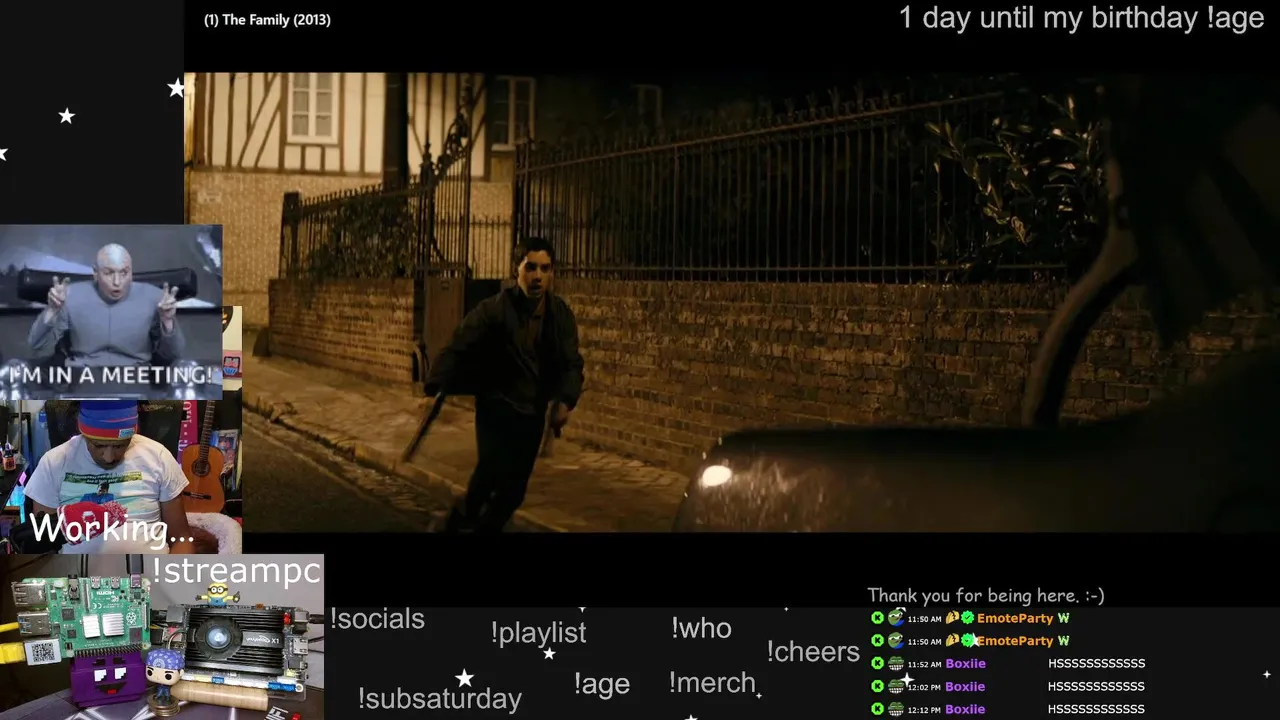The height and width of the screenshot is (720, 1280).
Task: Click the !cheers command text
Action: [813, 651]
